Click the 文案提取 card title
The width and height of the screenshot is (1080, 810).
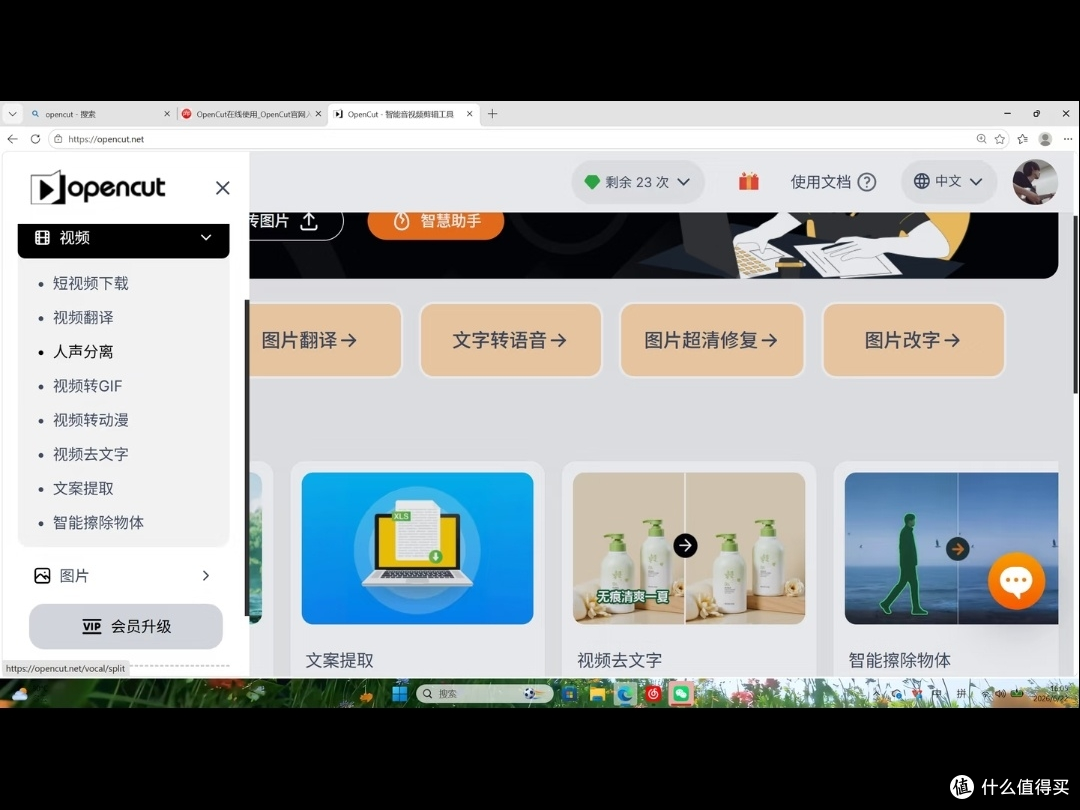340,661
